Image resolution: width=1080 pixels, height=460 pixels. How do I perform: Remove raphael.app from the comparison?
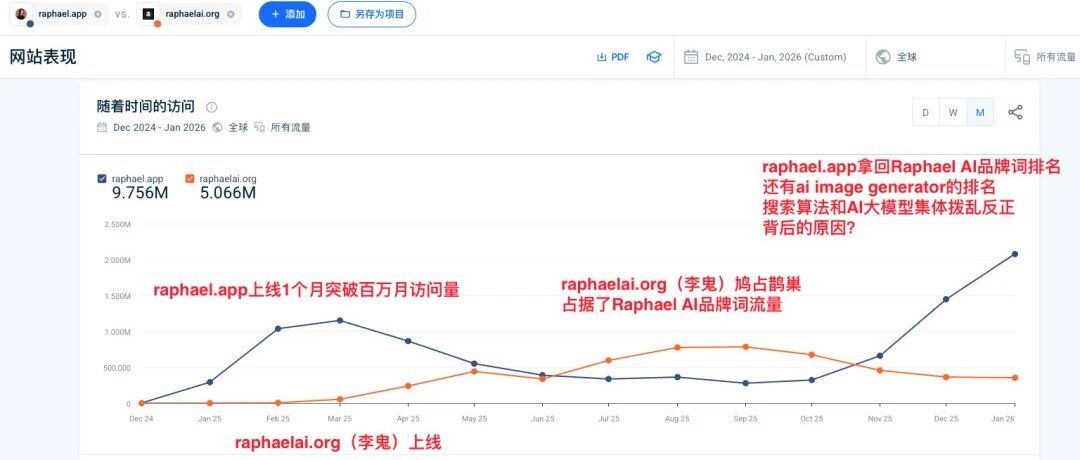tap(97, 15)
